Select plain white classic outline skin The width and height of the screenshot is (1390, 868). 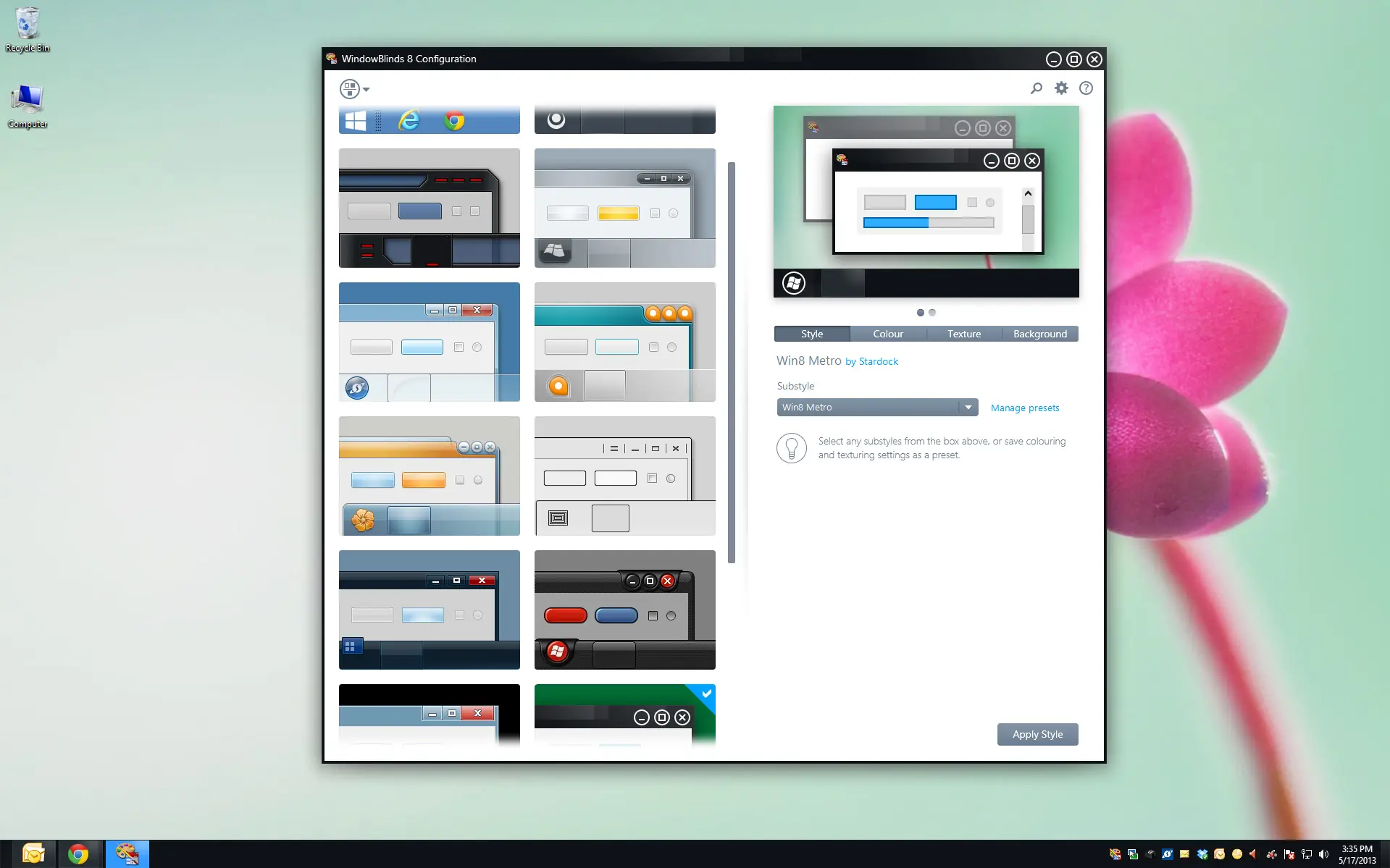(x=625, y=476)
